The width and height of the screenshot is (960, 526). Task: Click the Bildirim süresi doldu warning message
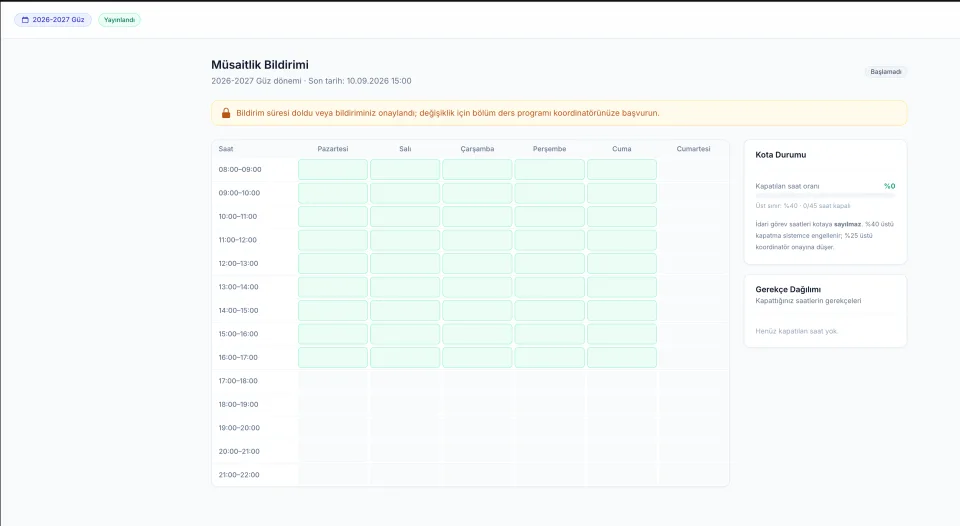pos(448,113)
